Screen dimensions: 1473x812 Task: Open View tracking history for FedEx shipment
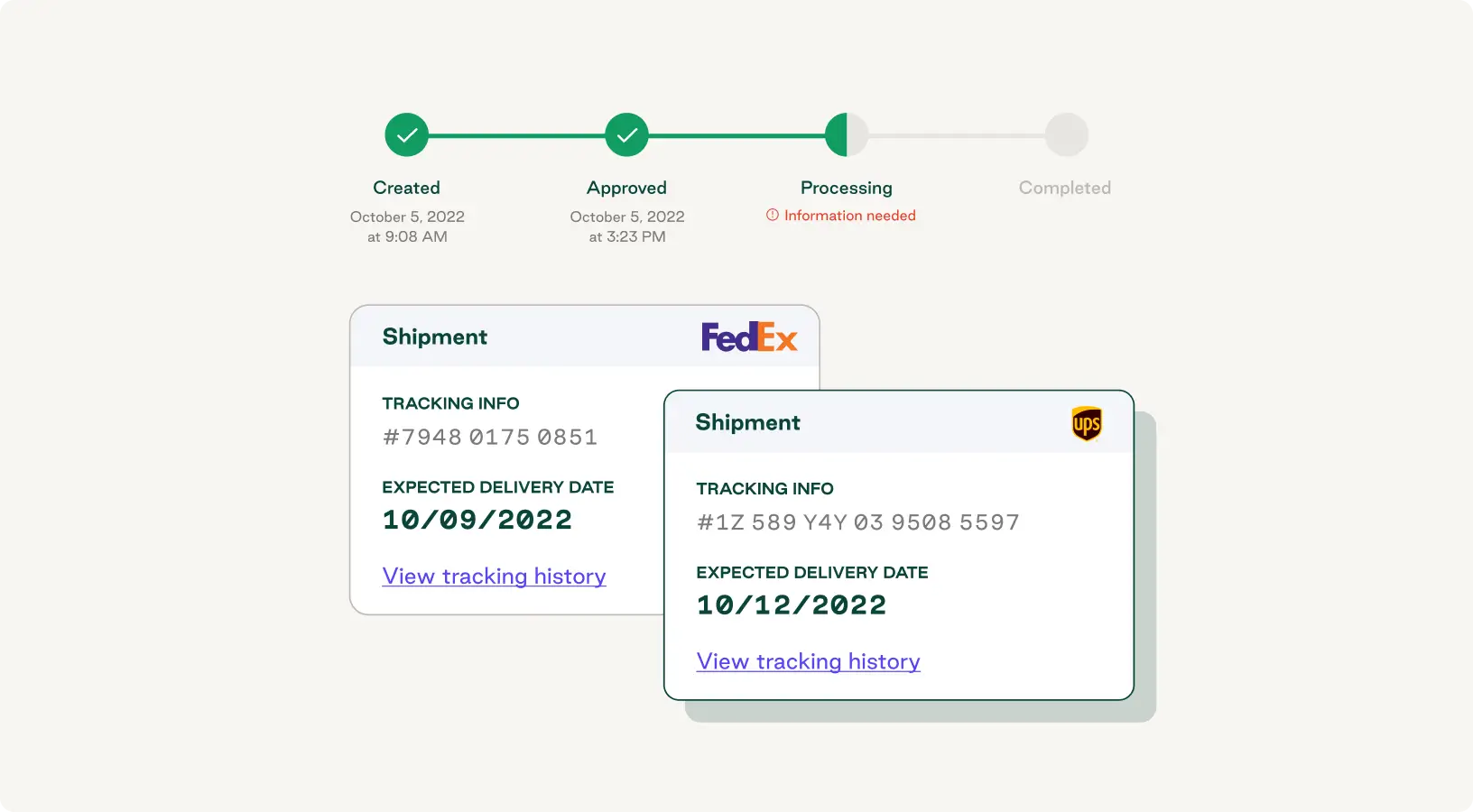[494, 576]
